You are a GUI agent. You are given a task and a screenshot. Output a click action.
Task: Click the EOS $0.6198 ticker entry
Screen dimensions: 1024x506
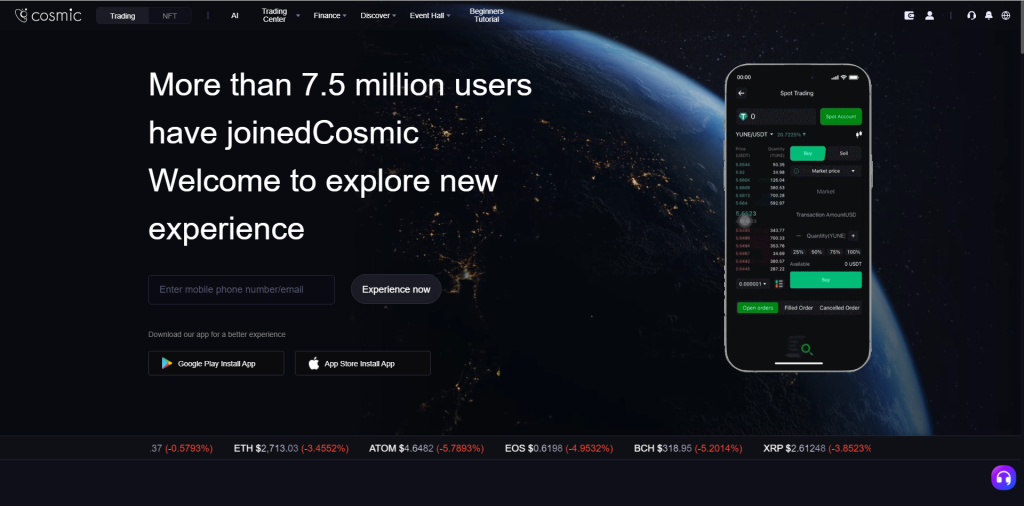(x=559, y=449)
